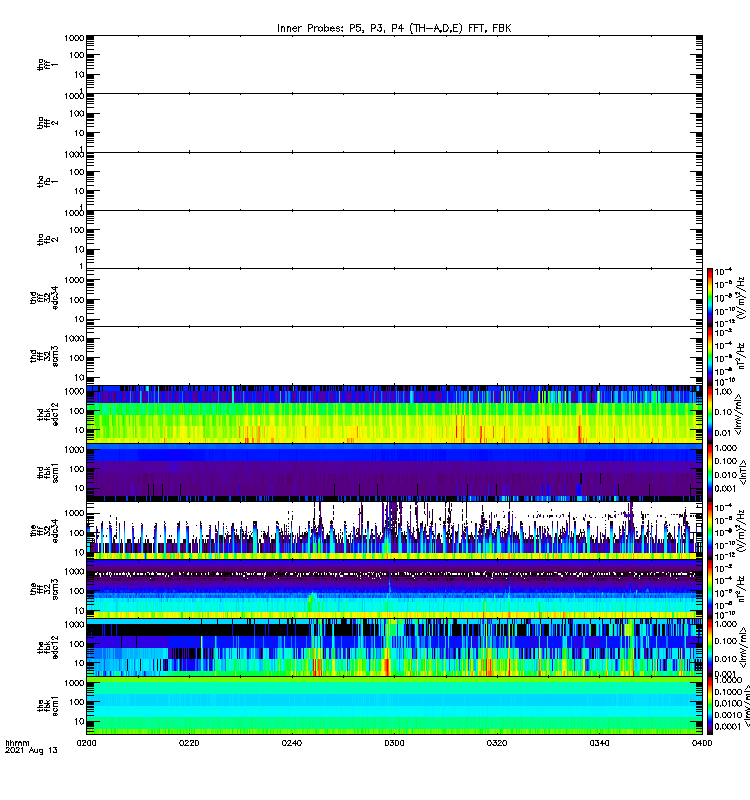750x800 pixels.
Task: Click the "tha fff 1" panel label
Action: [48, 64]
